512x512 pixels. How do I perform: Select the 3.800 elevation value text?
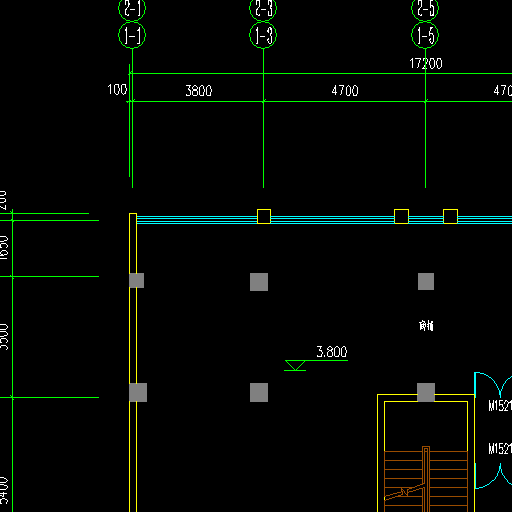[332, 352]
